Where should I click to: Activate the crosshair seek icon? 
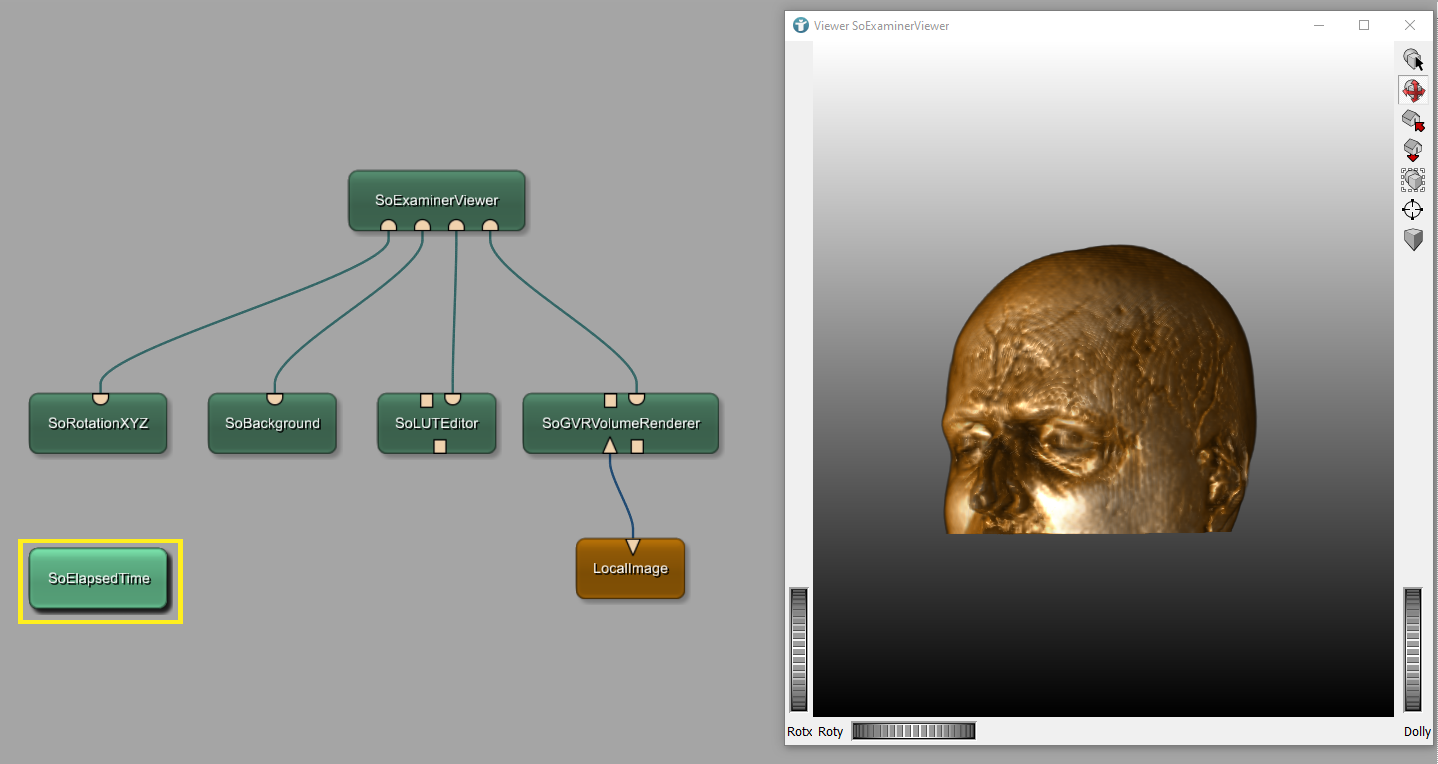1412,210
